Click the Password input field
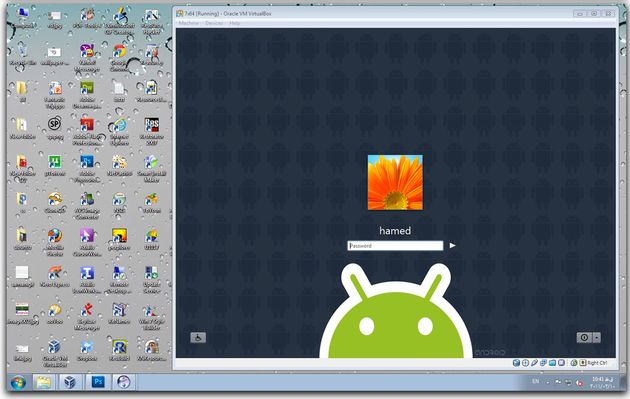The image size is (630, 399). [395, 246]
